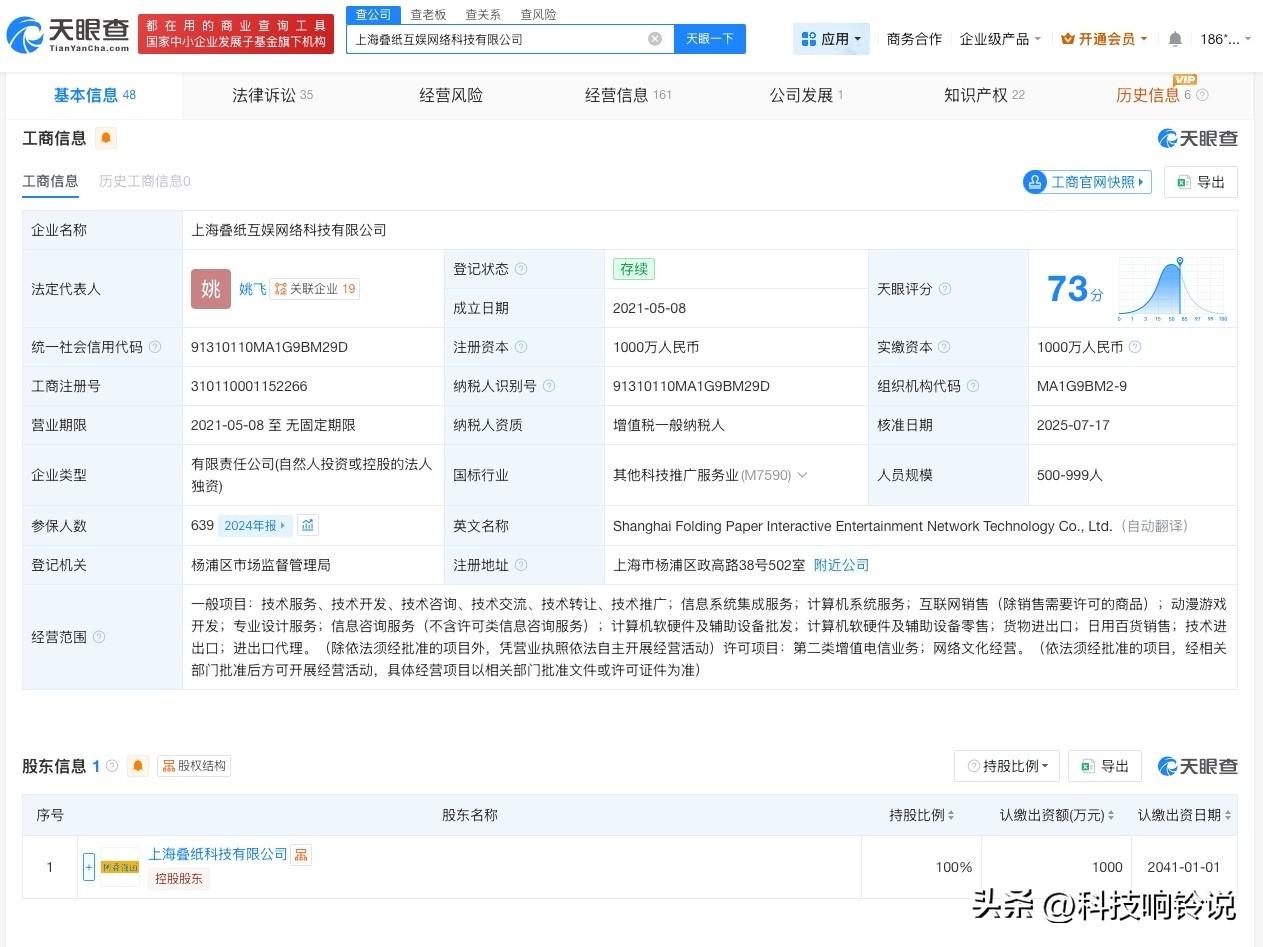Open the 知识产权 tab
The width and height of the screenshot is (1263, 947).
(x=984, y=95)
